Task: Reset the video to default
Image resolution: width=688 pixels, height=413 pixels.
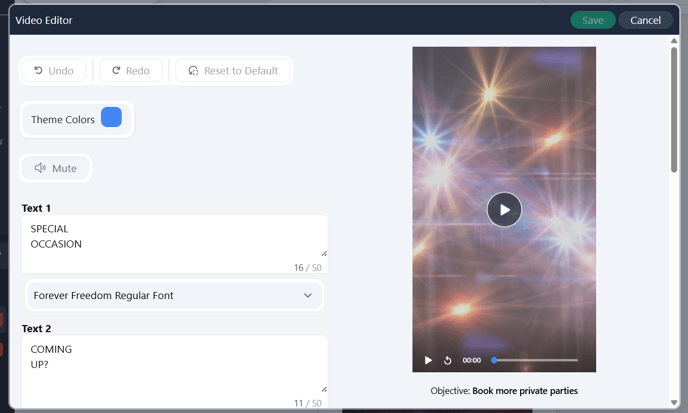Action: coord(233,71)
